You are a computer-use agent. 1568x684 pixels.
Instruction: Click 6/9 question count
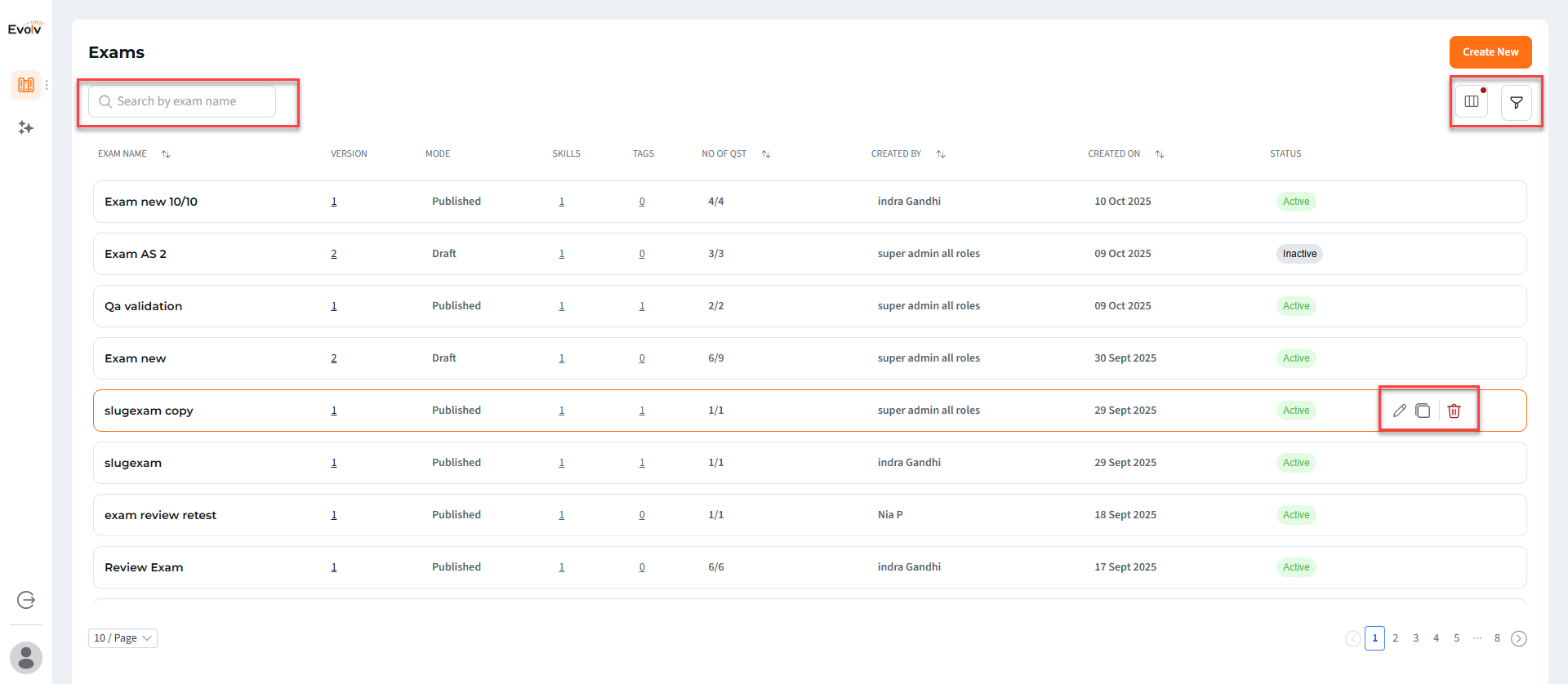(x=716, y=358)
